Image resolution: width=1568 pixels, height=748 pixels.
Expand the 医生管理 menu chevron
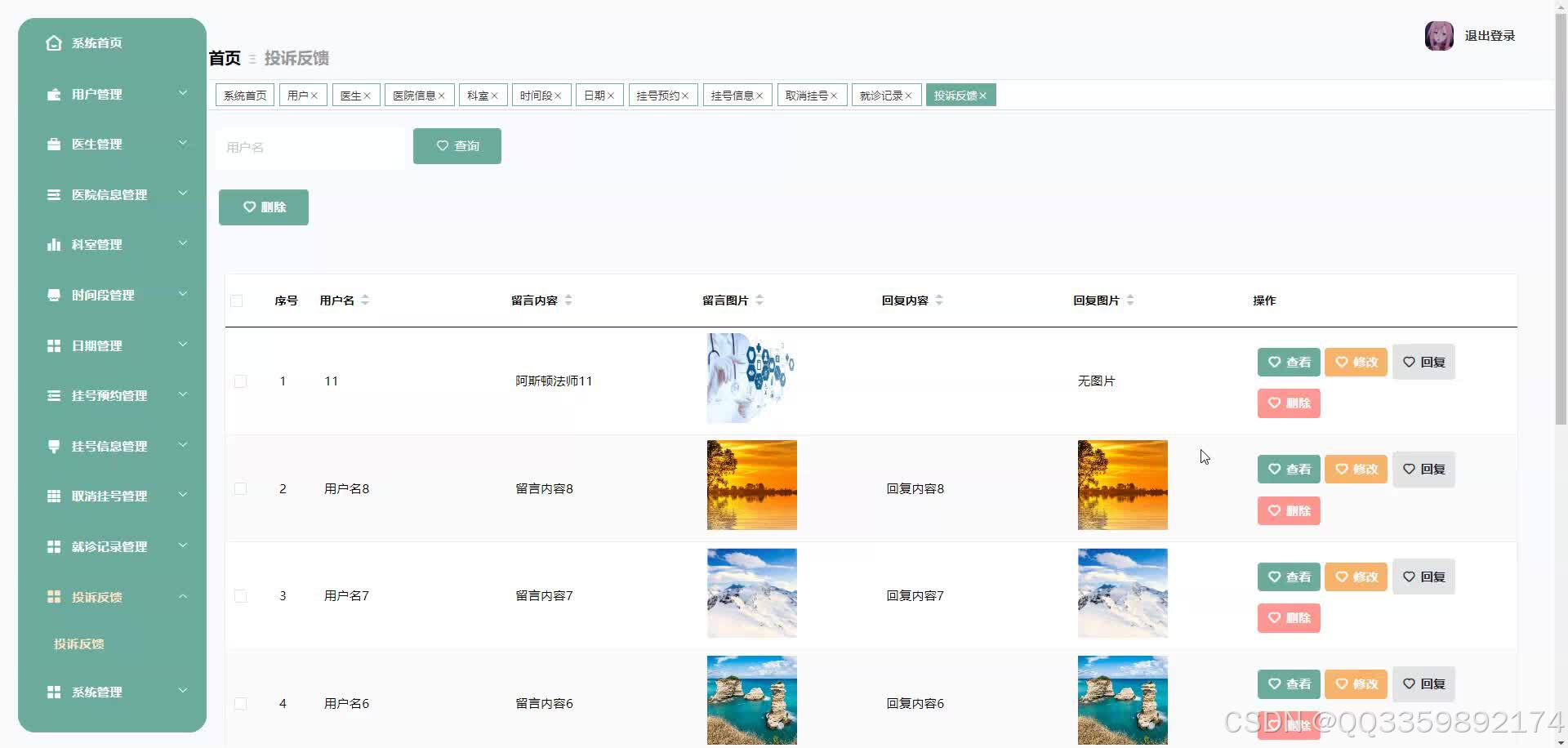coord(183,143)
